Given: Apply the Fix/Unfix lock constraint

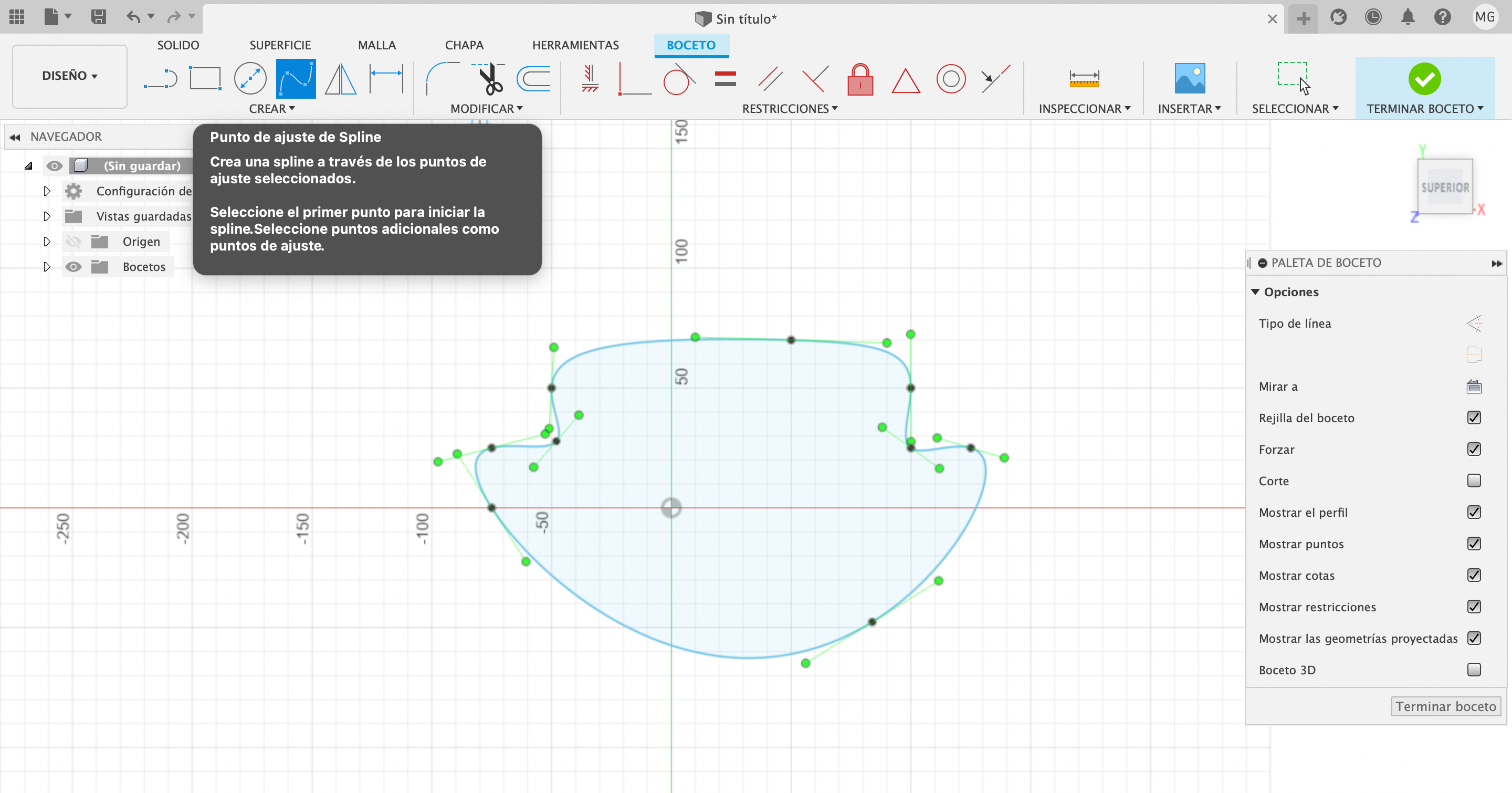Looking at the screenshot, I should coord(860,79).
